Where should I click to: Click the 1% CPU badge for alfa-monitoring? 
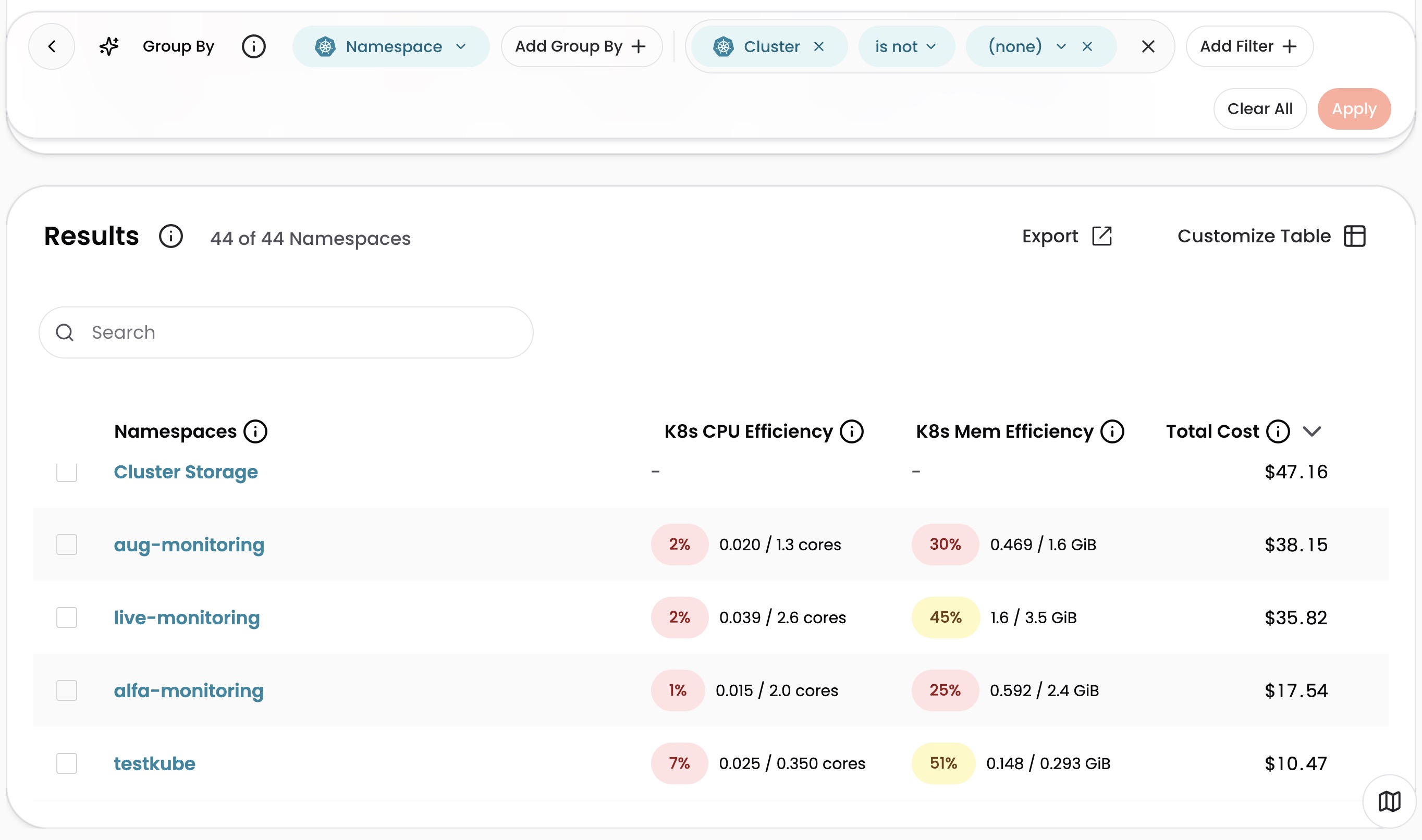[678, 690]
